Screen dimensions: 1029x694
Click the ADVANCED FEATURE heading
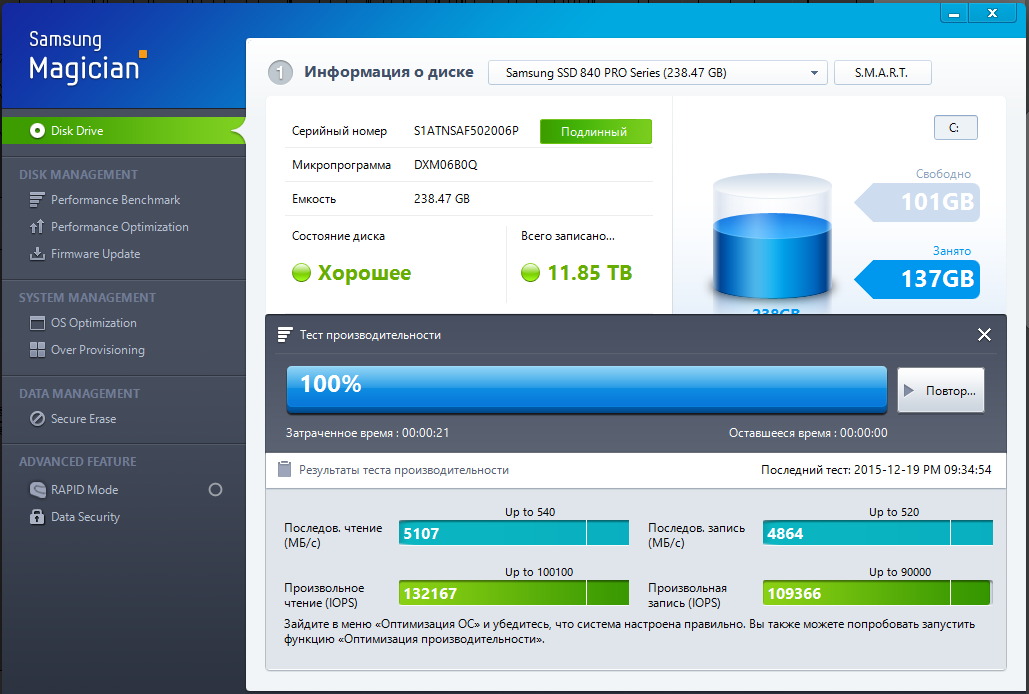(77, 462)
